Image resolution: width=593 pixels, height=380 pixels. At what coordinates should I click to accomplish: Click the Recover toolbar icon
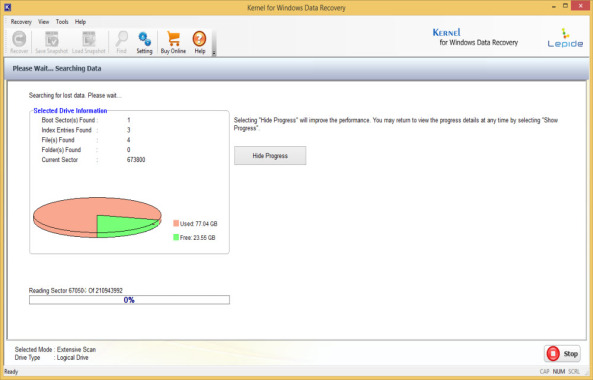19,39
